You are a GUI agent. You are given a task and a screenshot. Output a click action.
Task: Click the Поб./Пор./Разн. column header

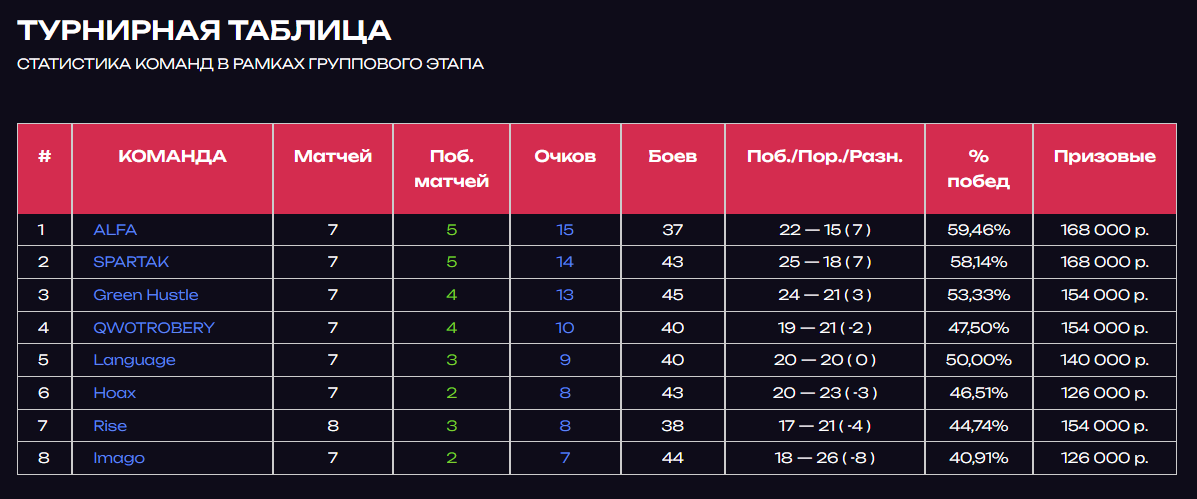click(x=825, y=157)
